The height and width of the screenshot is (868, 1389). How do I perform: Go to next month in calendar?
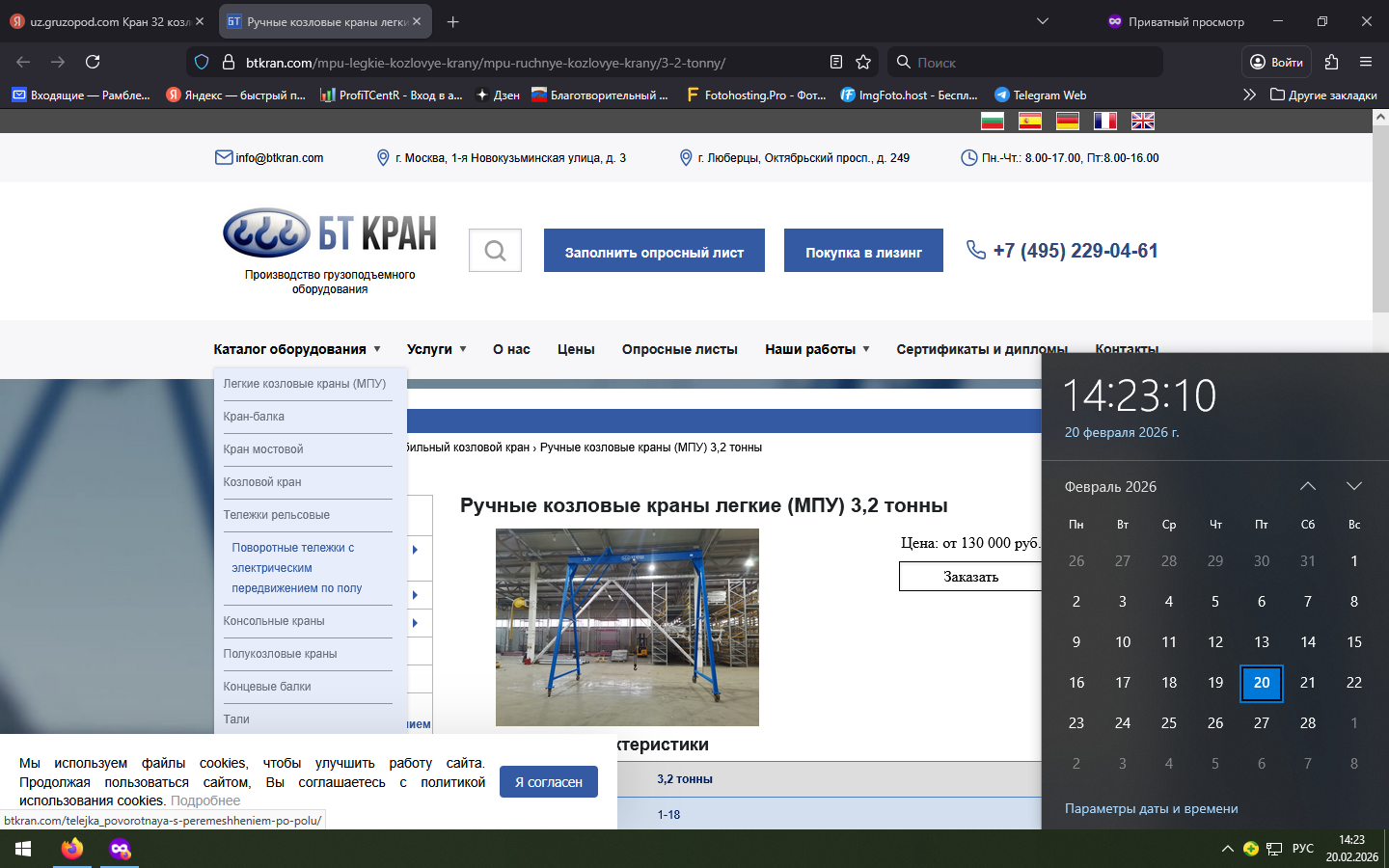click(1354, 486)
